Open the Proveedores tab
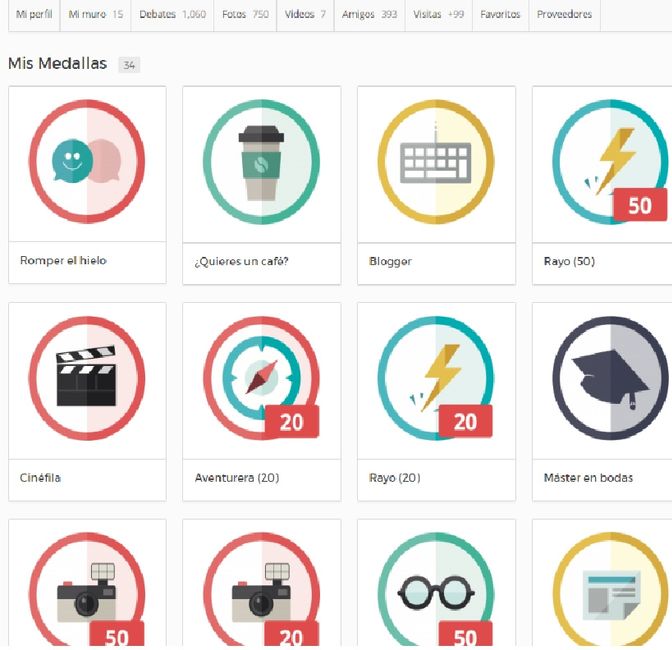Image resolution: width=672 pixels, height=650 pixels. (564, 15)
